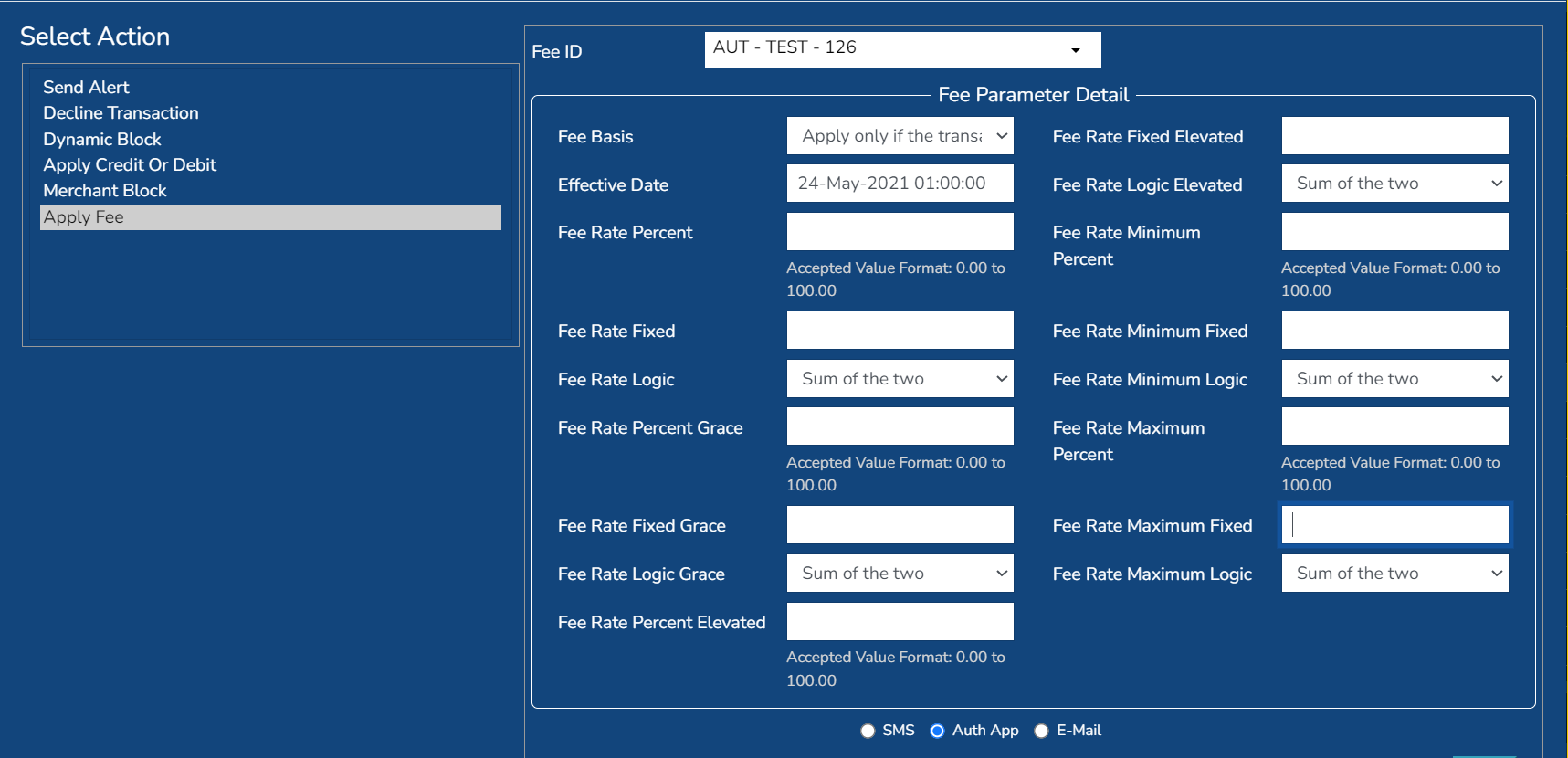1568x758 pixels.
Task: Click the Fee Rate Minimum Fixed label
Action: [x=1151, y=332]
